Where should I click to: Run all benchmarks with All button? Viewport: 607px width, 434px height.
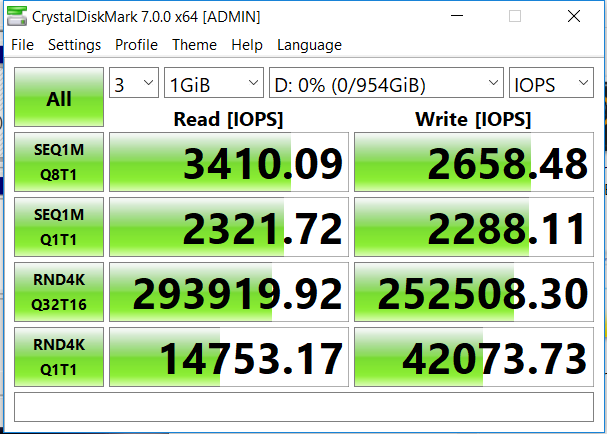[x=59, y=97]
